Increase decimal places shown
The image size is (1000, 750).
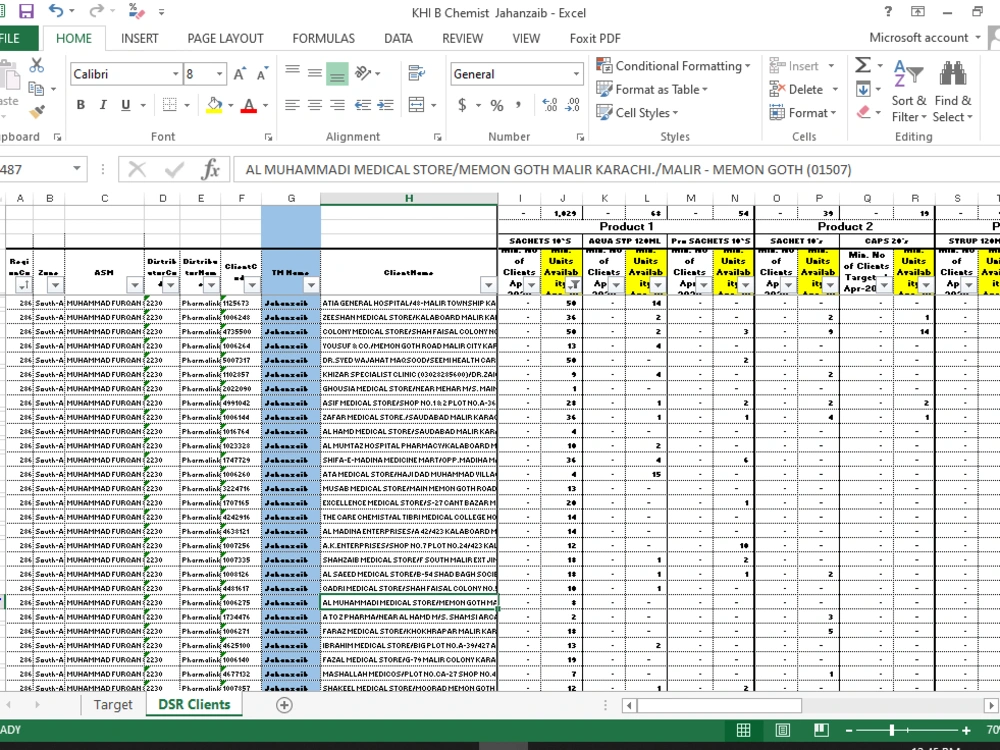550,105
